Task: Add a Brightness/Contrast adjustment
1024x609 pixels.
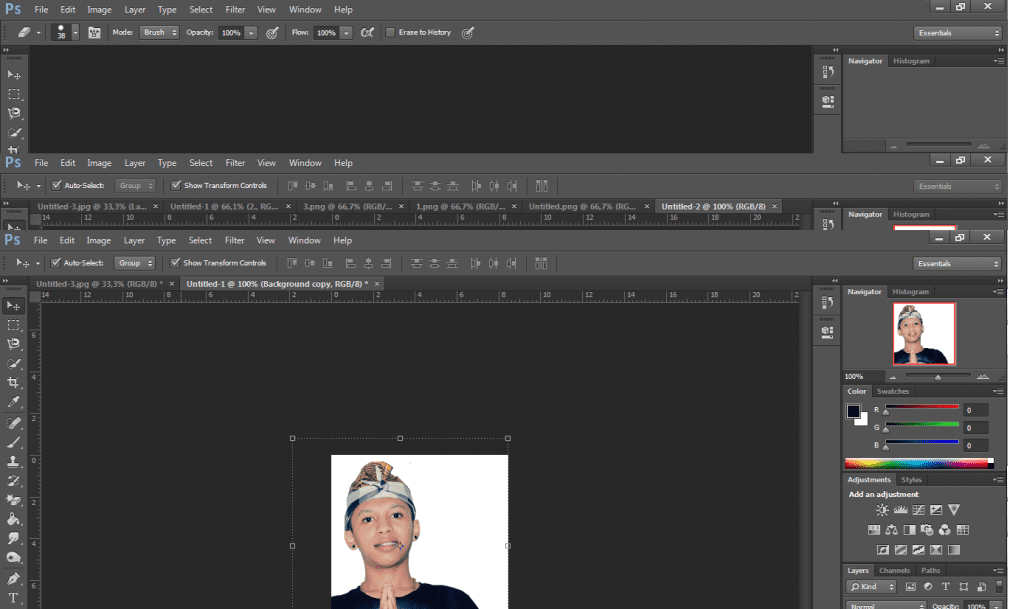Action: (x=882, y=510)
